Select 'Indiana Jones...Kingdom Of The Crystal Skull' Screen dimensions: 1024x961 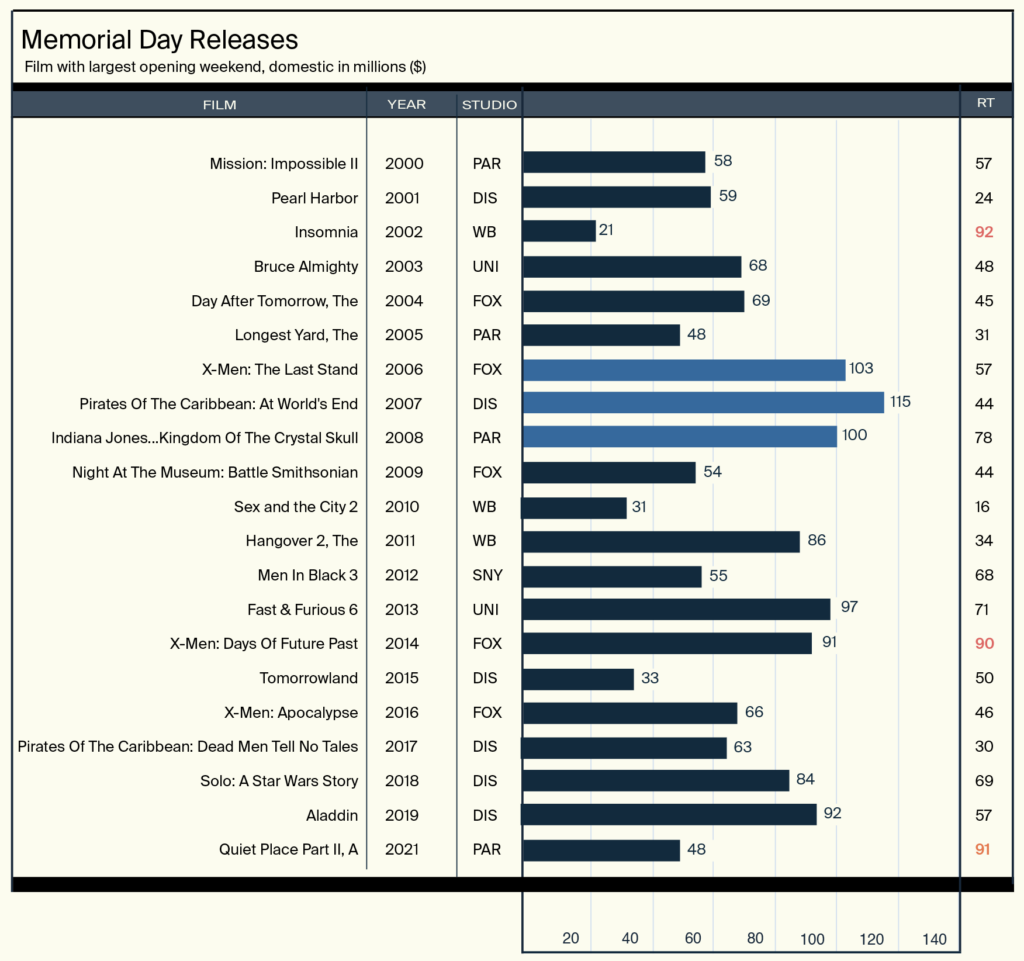point(204,438)
